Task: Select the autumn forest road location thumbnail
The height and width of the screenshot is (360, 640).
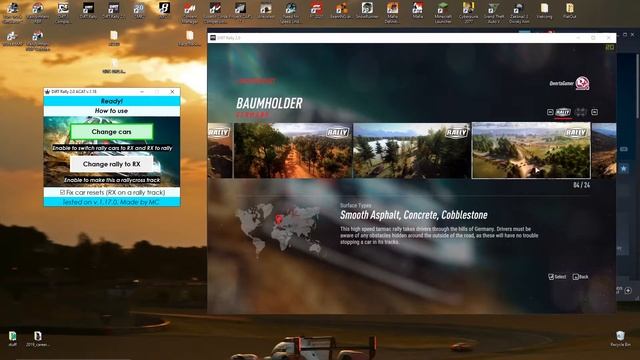Action: pyautogui.click(x=293, y=150)
